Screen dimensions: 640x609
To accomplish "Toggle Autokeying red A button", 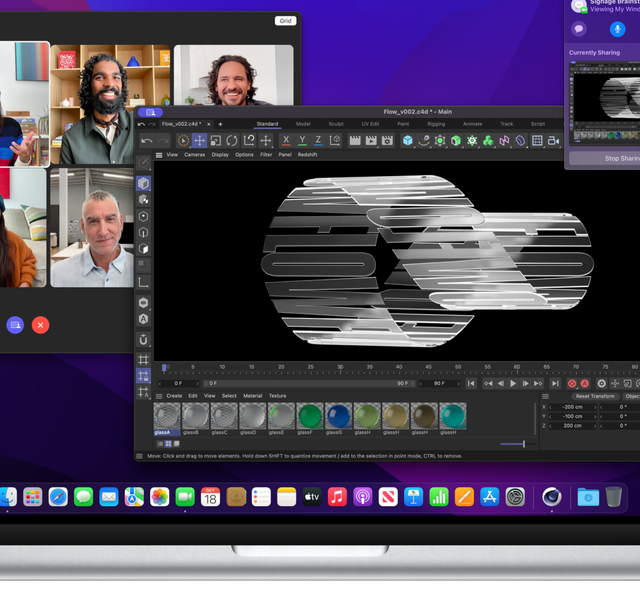I will 585,383.
